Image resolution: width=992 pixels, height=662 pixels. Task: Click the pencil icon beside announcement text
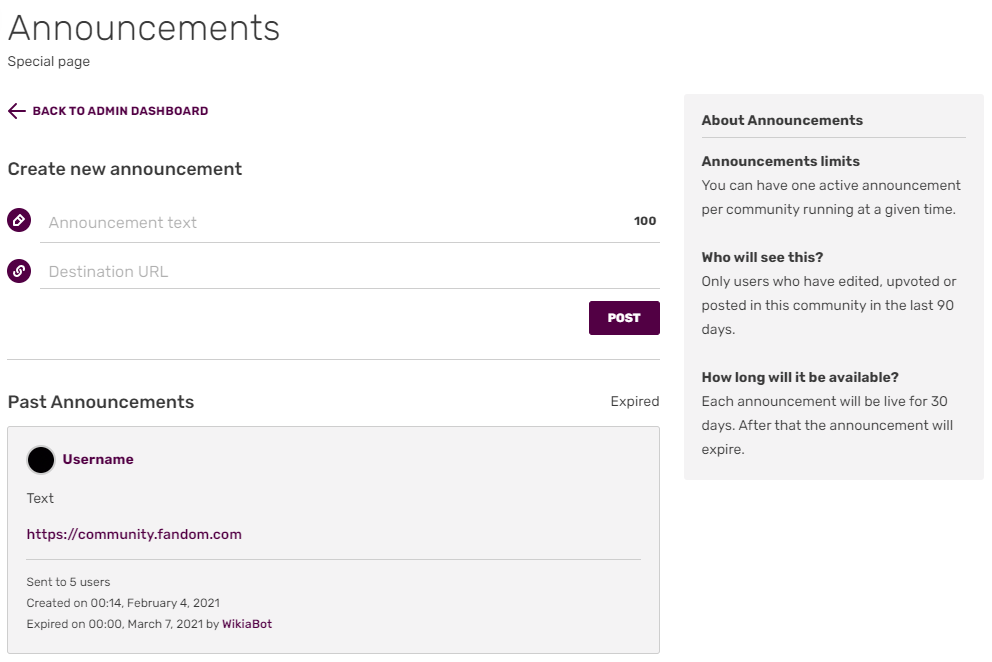(x=19, y=221)
